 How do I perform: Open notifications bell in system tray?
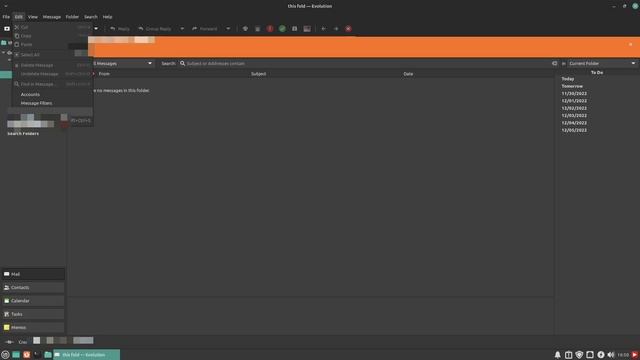[558, 355]
